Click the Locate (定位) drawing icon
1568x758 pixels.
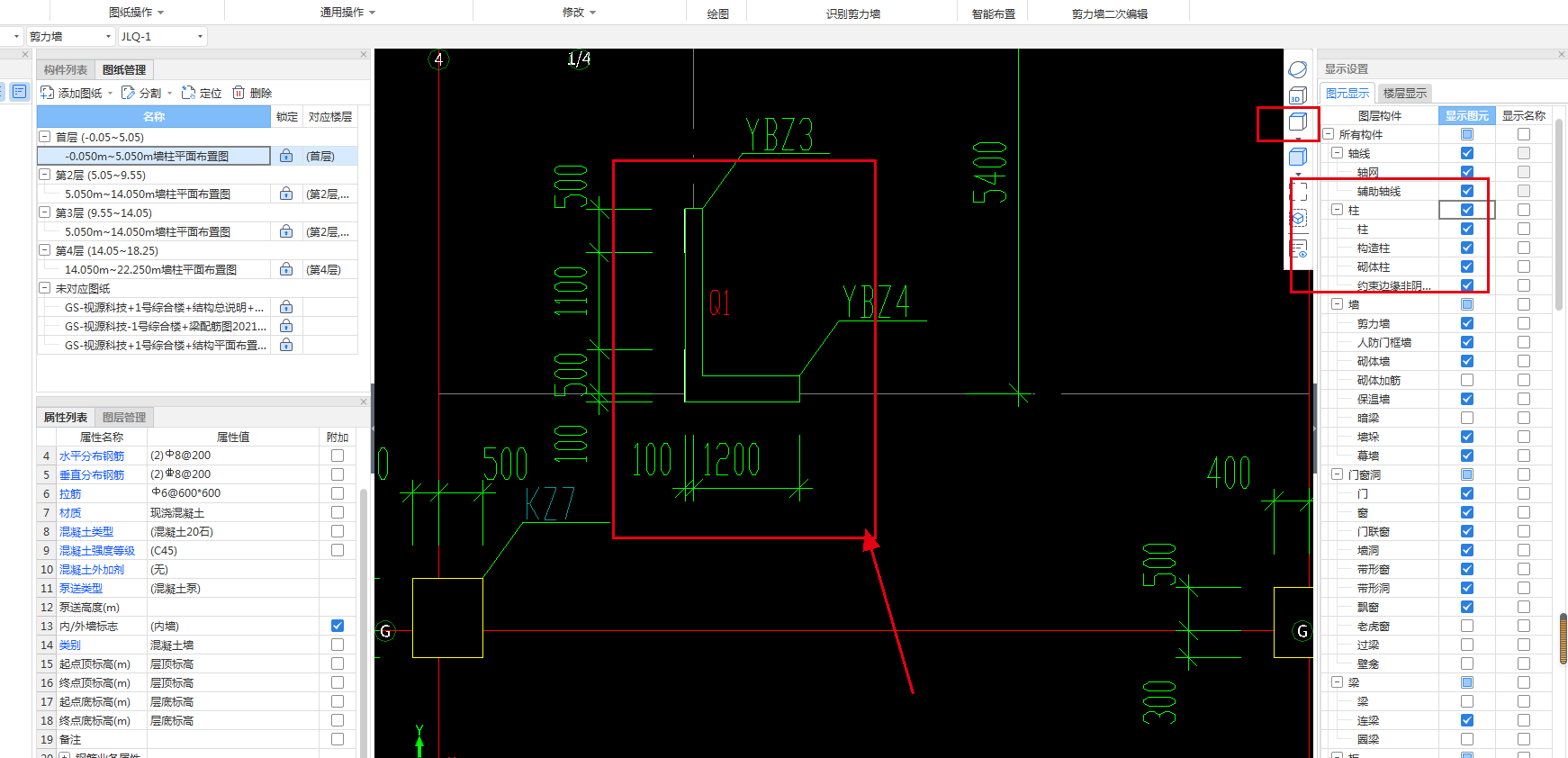[188, 93]
